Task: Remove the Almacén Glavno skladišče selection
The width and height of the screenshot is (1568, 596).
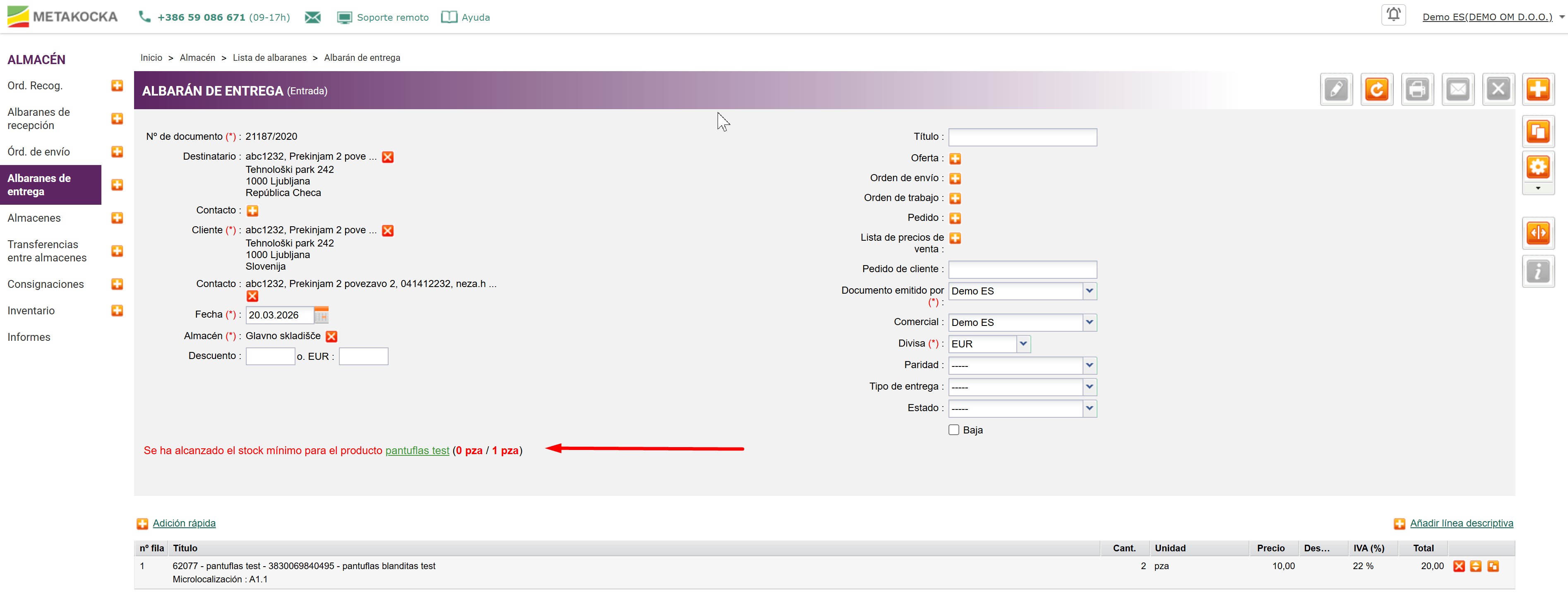Action: tap(332, 336)
